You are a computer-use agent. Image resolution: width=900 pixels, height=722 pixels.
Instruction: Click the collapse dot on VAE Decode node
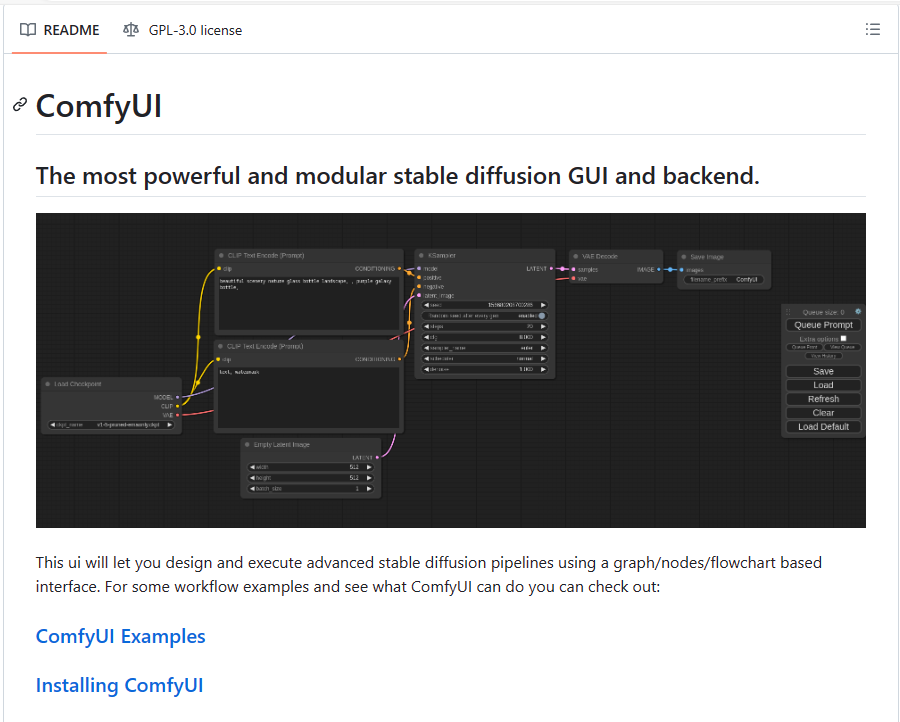click(x=575, y=256)
